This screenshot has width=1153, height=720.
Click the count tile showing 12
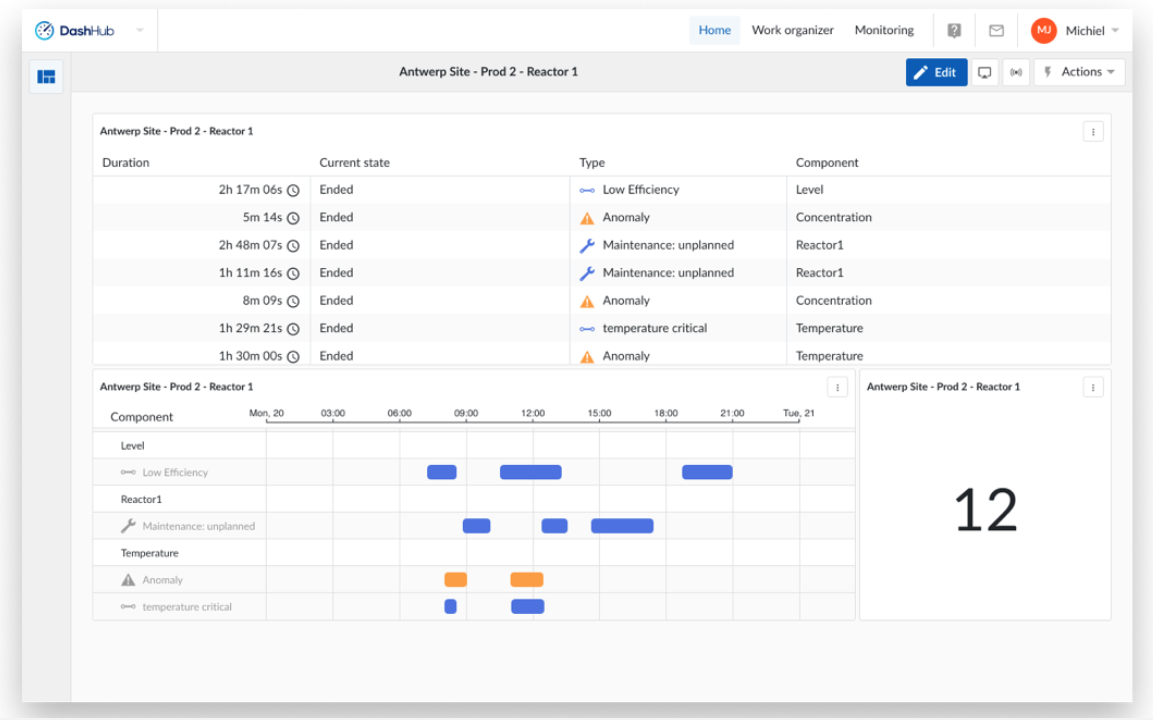click(985, 495)
